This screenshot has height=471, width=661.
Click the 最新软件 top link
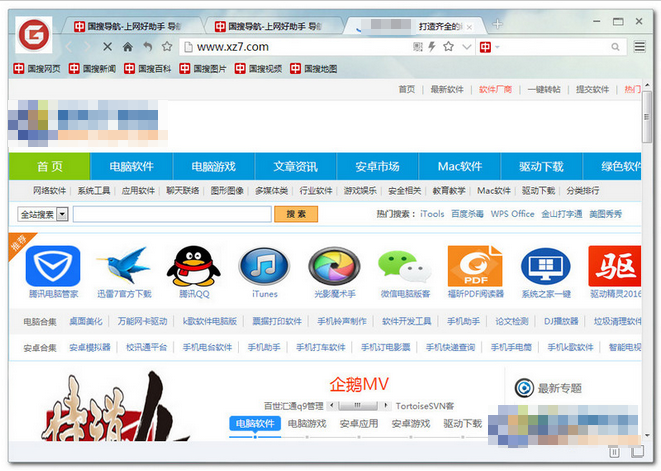447,89
